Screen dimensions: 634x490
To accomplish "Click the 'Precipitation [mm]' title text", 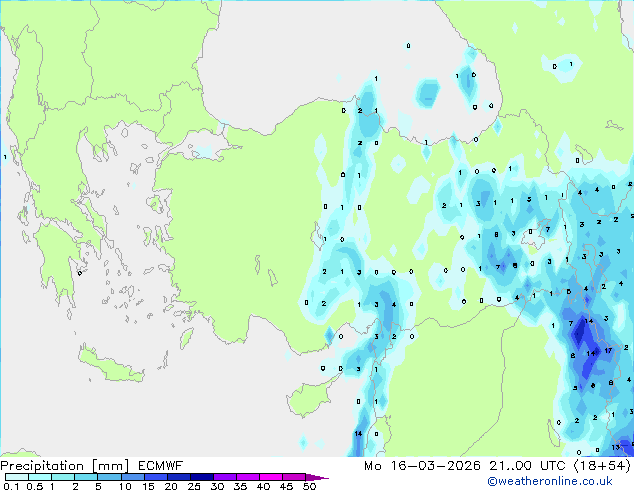I will (x=65, y=466).
